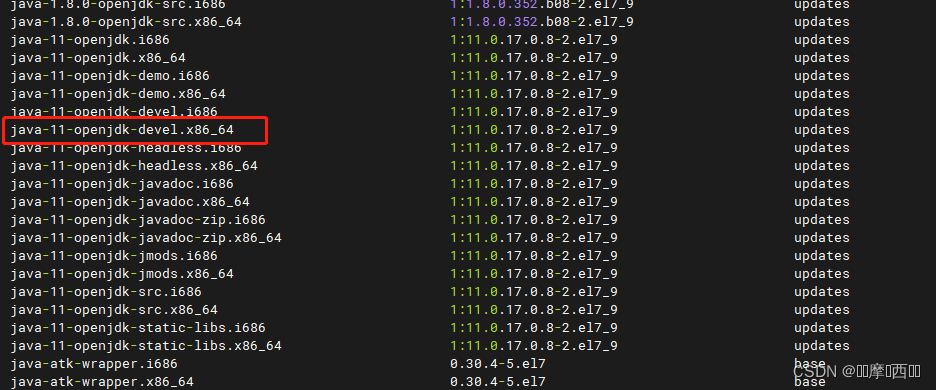936x390 pixels.
Task: Select the updates repo of java-11-openjdk.i686
Action: point(821,40)
